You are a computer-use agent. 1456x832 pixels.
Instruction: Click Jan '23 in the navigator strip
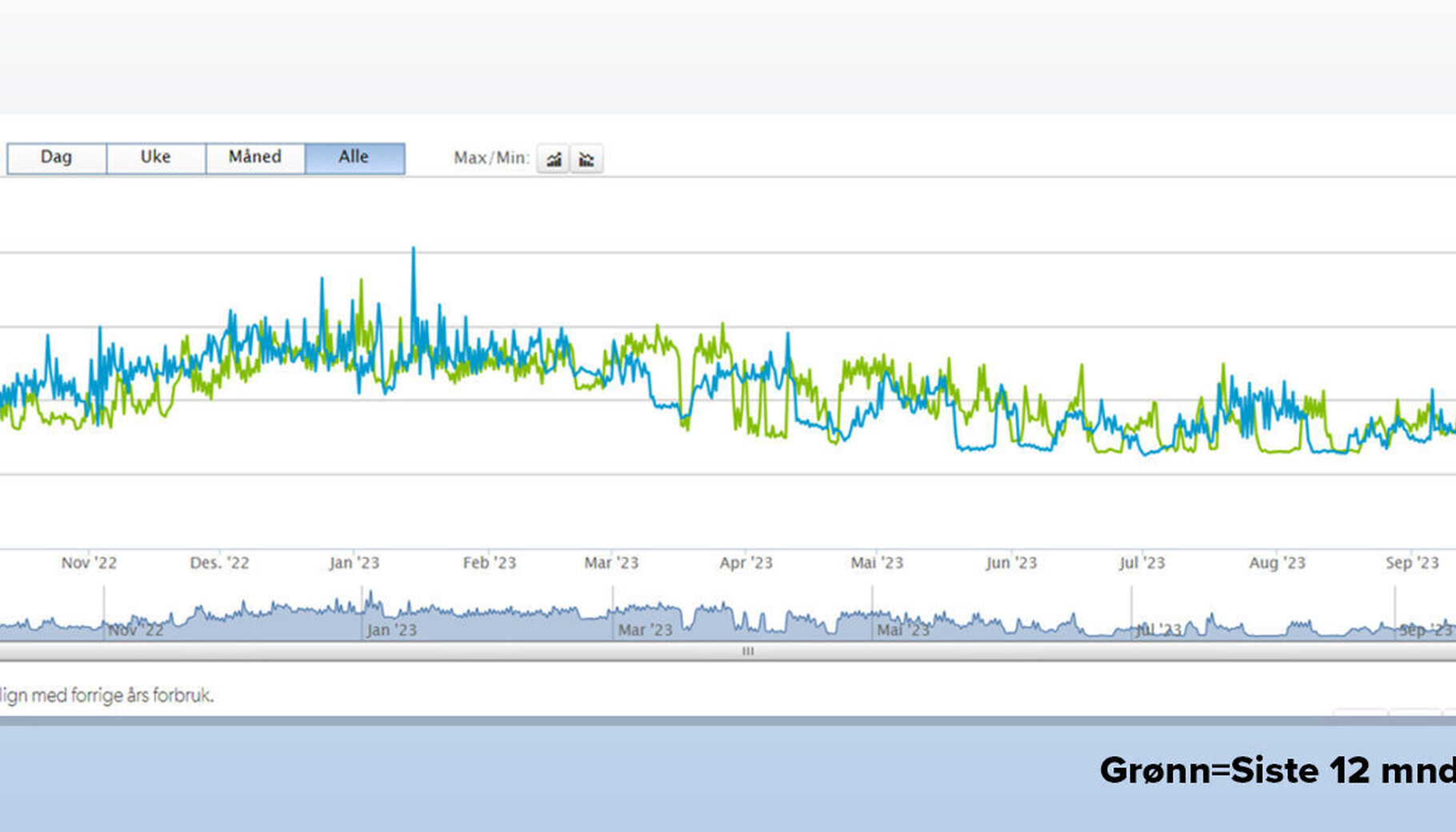tap(391, 630)
